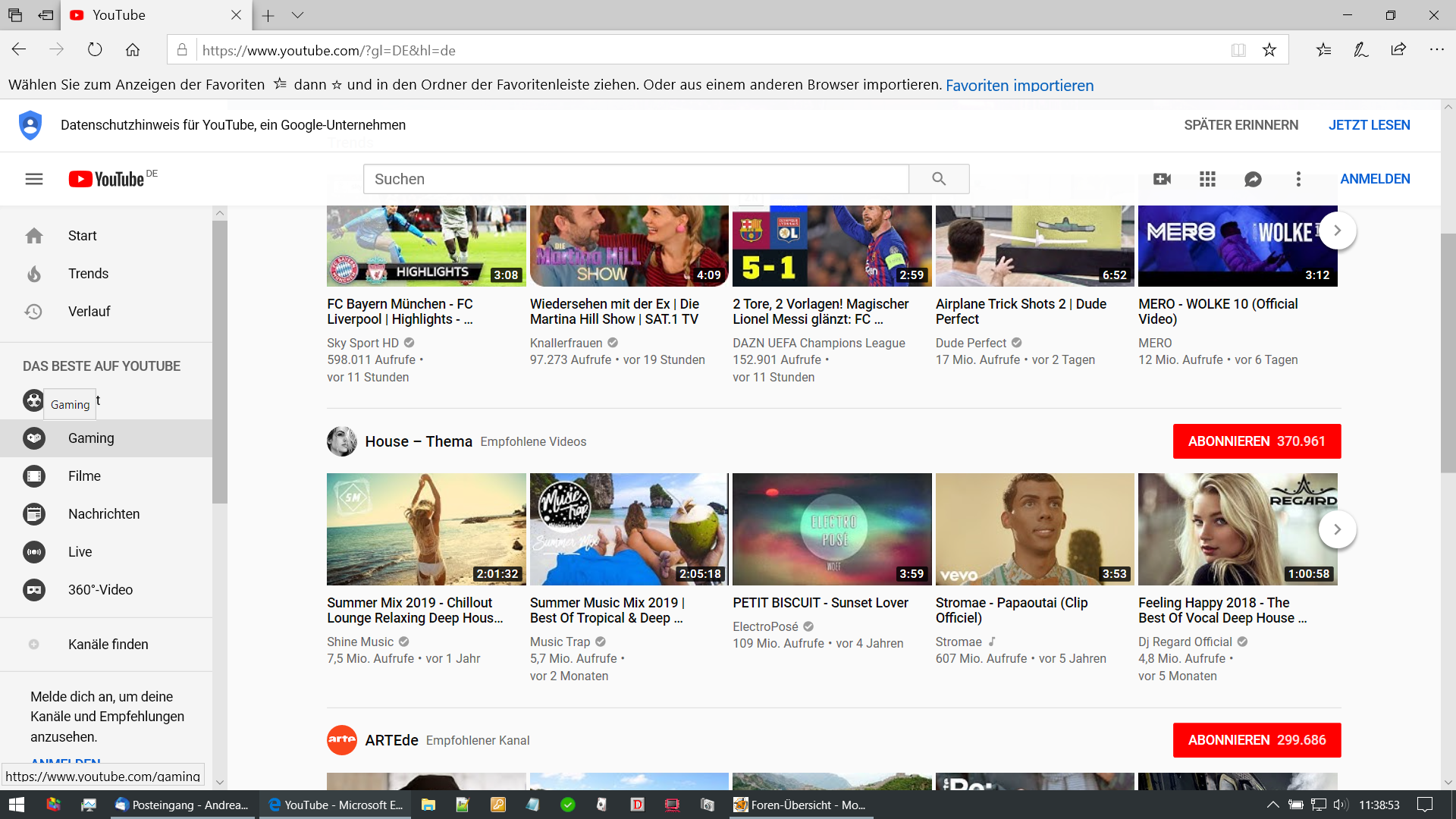Open the browser tab list dropdown arrow
The height and width of the screenshot is (819, 1456).
[x=297, y=15]
